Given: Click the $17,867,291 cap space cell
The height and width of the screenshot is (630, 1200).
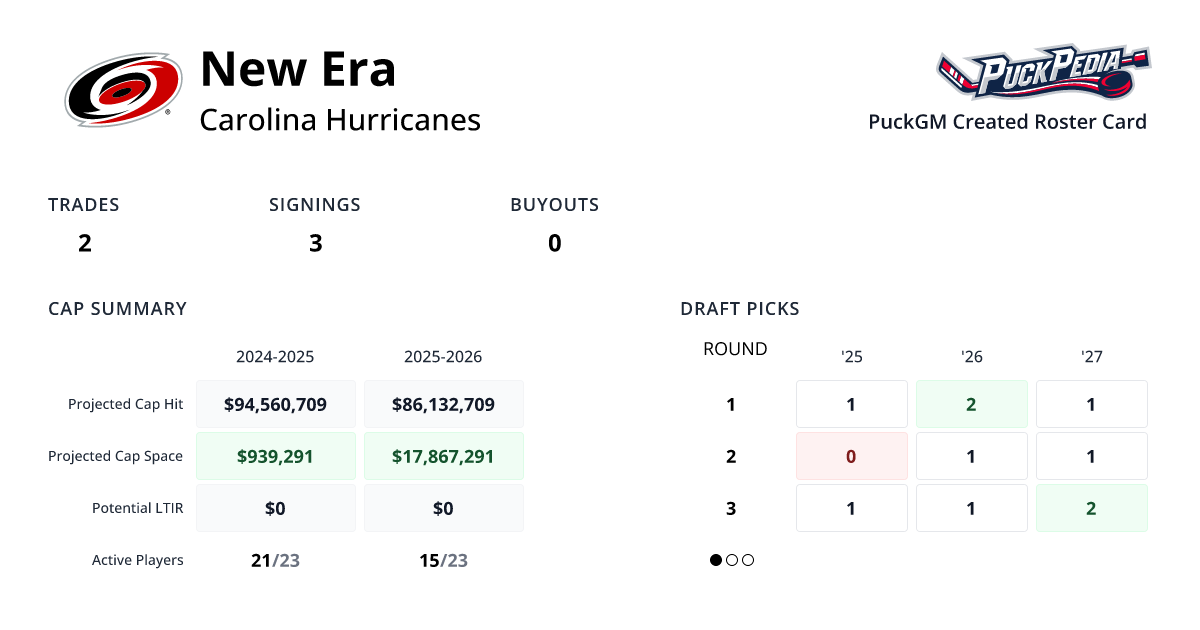Looking at the screenshot, I should (443, 456).
